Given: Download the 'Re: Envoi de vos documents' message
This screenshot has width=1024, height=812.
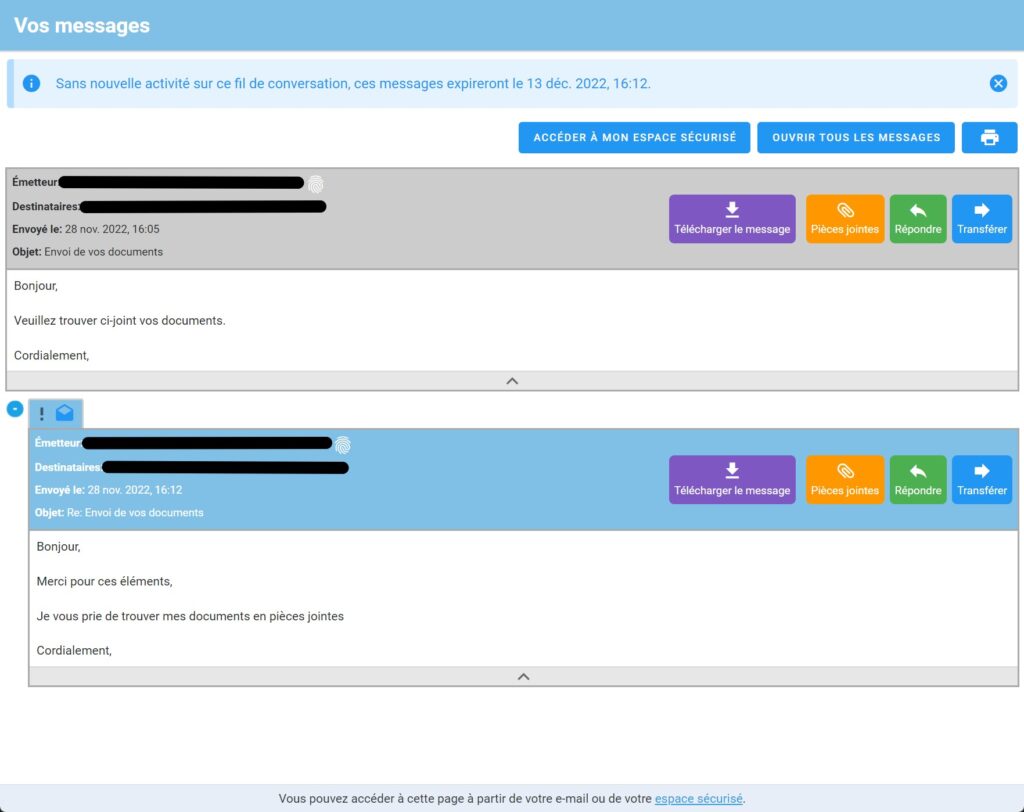Looking at the screenshot, I should tap(732, 480).
